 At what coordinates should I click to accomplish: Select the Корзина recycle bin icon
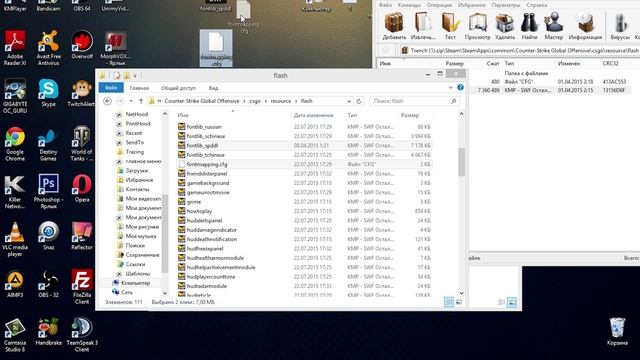pyautogui.click(x=617, y=331)
